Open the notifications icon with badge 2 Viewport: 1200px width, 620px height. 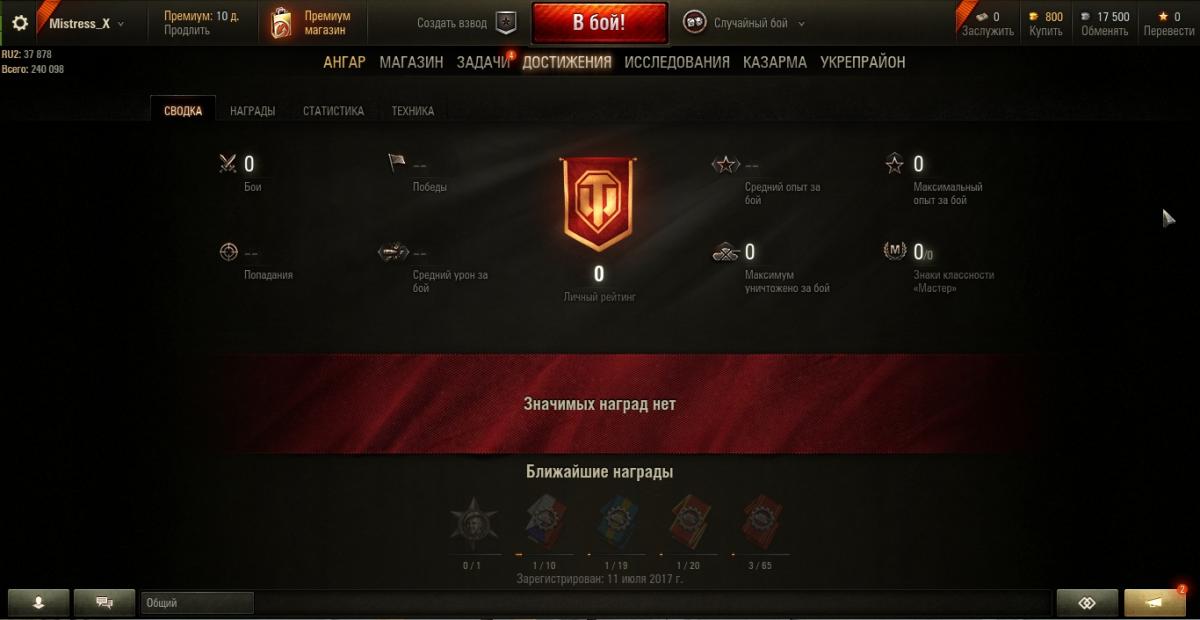point(1155,603)
